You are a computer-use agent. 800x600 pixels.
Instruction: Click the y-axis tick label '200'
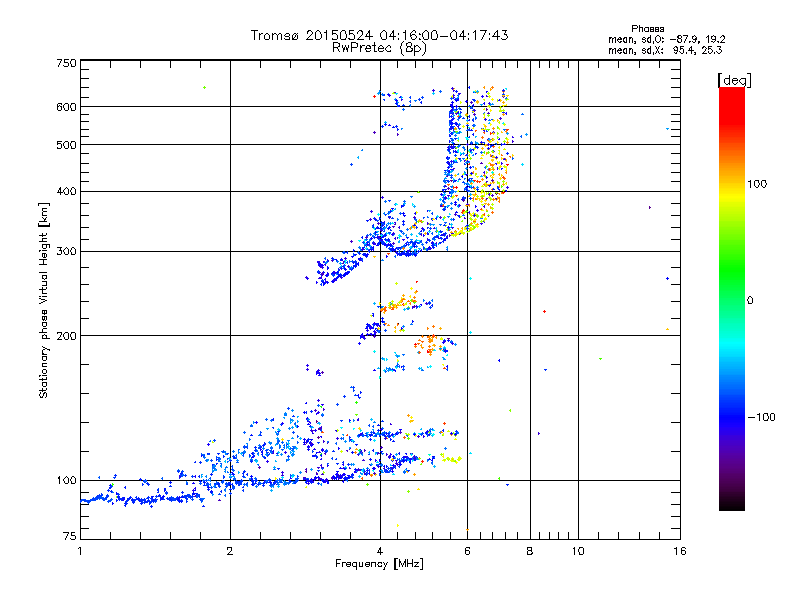pyautogui.click(x=66, y=336)
